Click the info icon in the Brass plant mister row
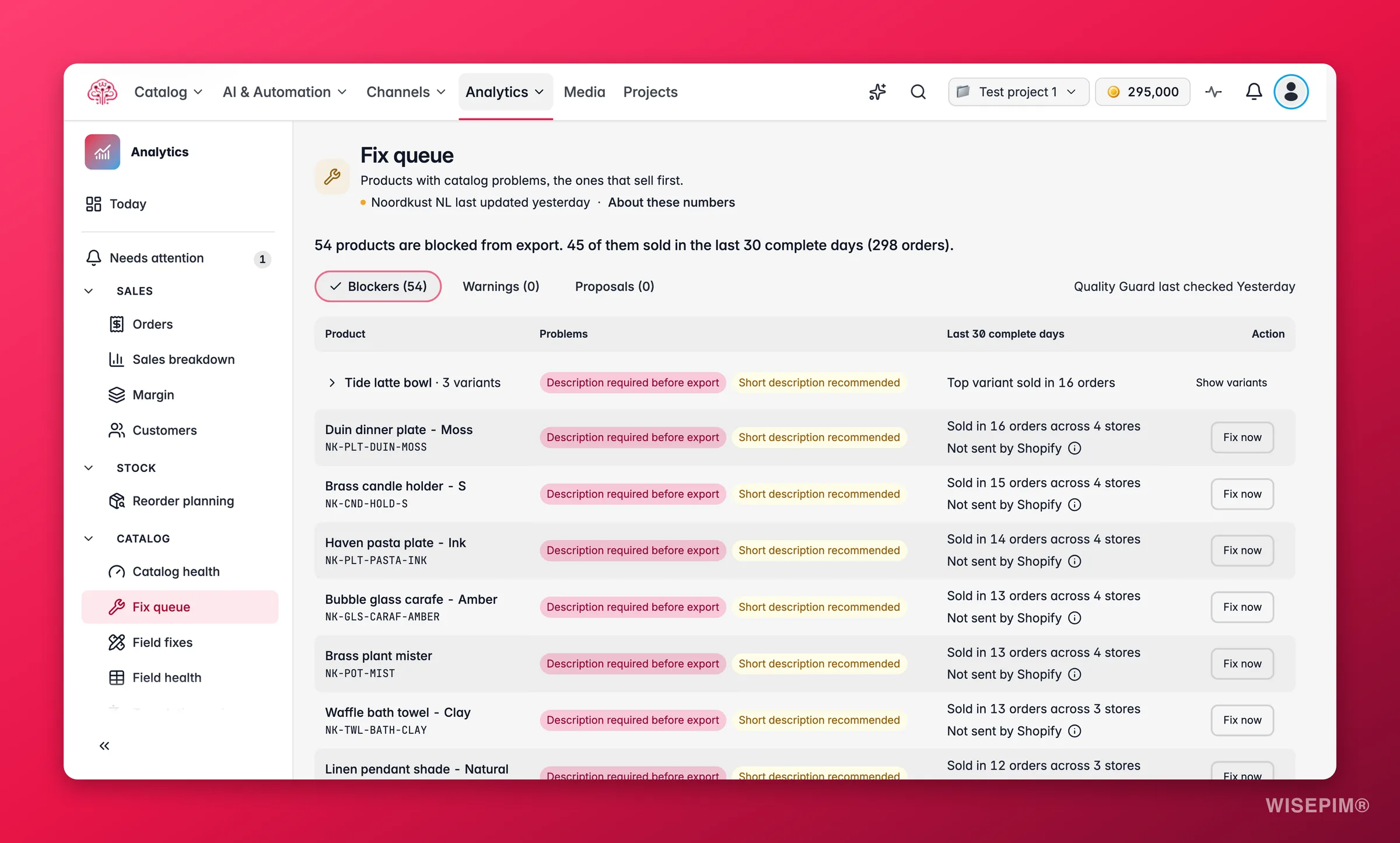1400x843 pixels. pyautogui.click(x=1074, y=674)
